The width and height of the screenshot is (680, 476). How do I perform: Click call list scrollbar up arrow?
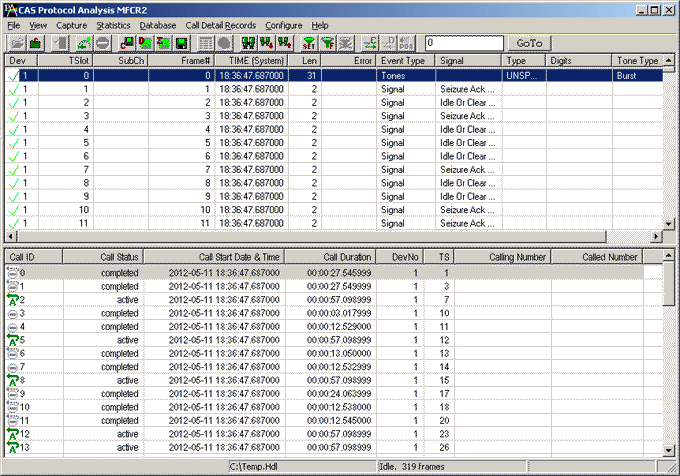pos(668,256)
